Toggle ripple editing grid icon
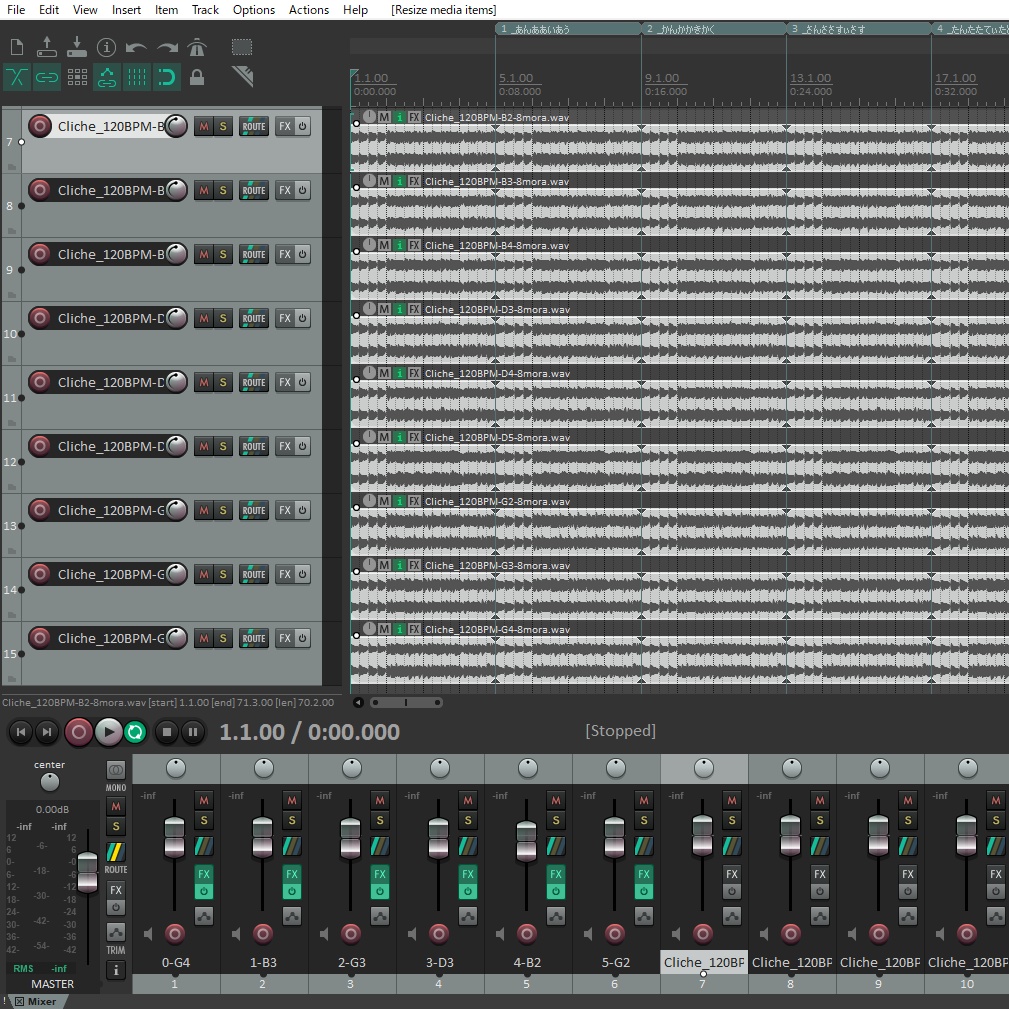 (77, 77)
